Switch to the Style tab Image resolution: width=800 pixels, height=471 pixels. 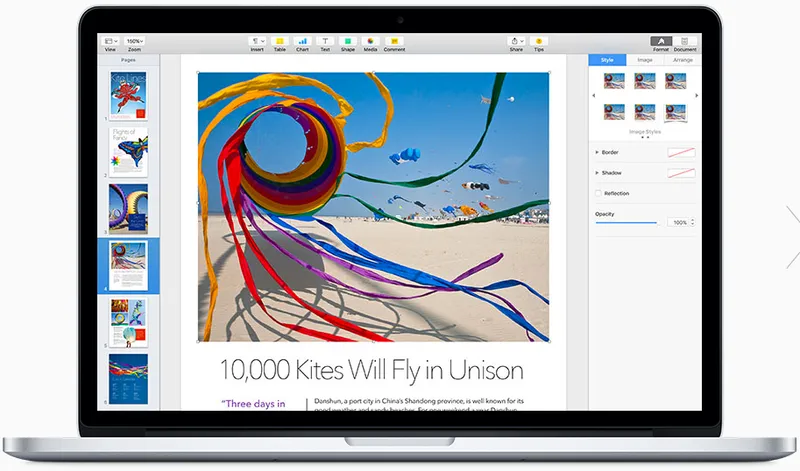point(607,60)
